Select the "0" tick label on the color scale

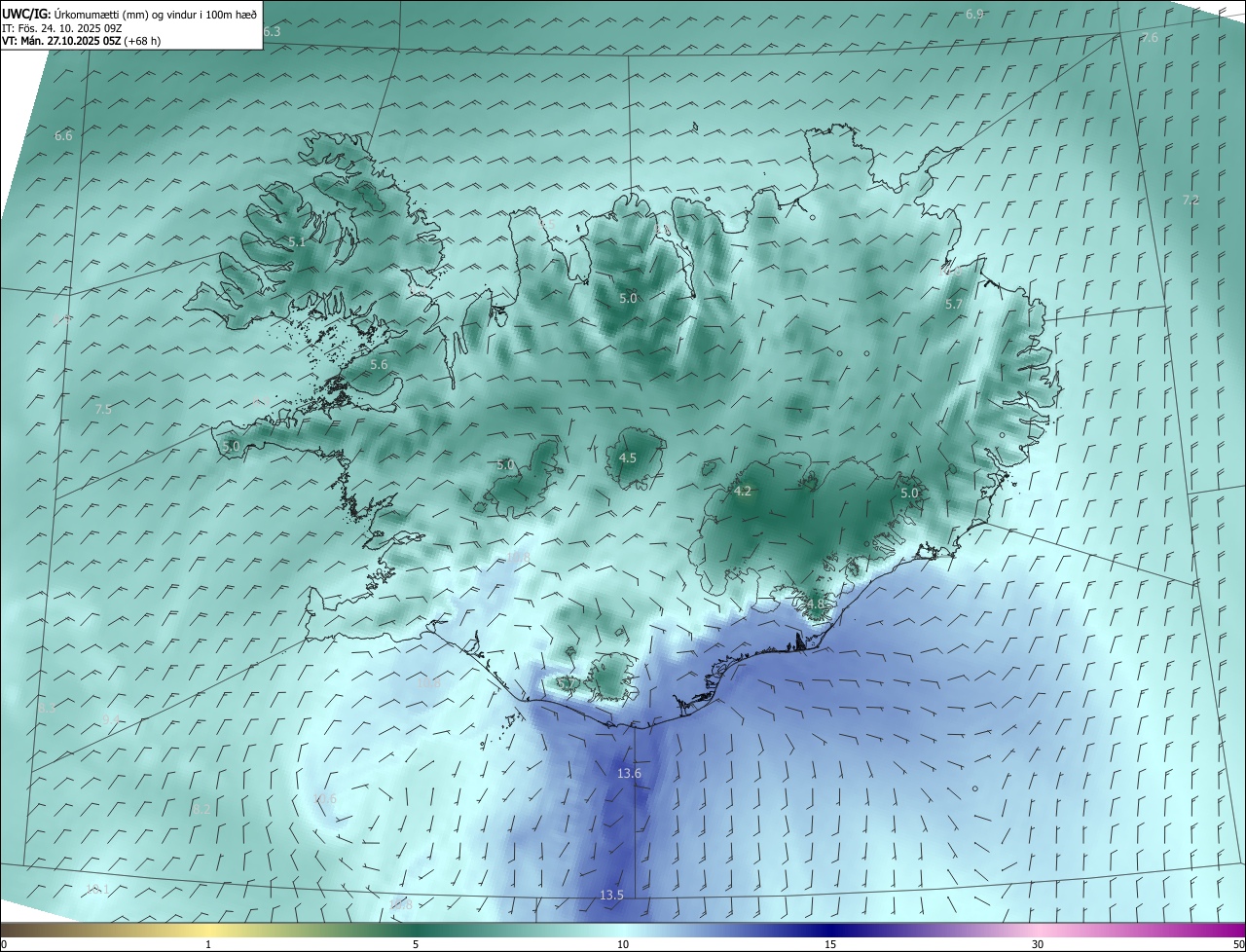coord(3,945)
